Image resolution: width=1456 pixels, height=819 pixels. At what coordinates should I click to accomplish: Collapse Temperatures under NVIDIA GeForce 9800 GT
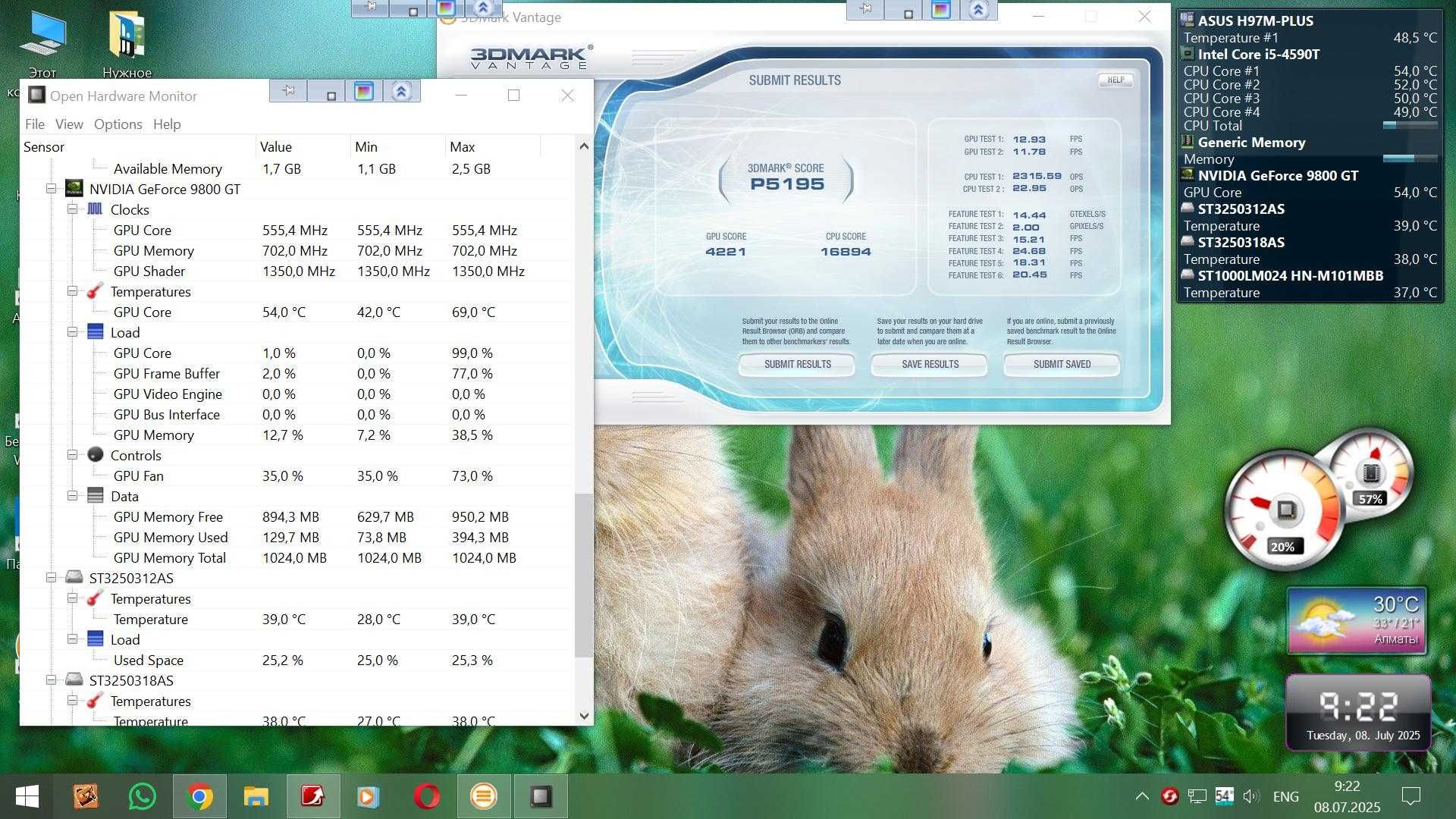tap(72, 291)
